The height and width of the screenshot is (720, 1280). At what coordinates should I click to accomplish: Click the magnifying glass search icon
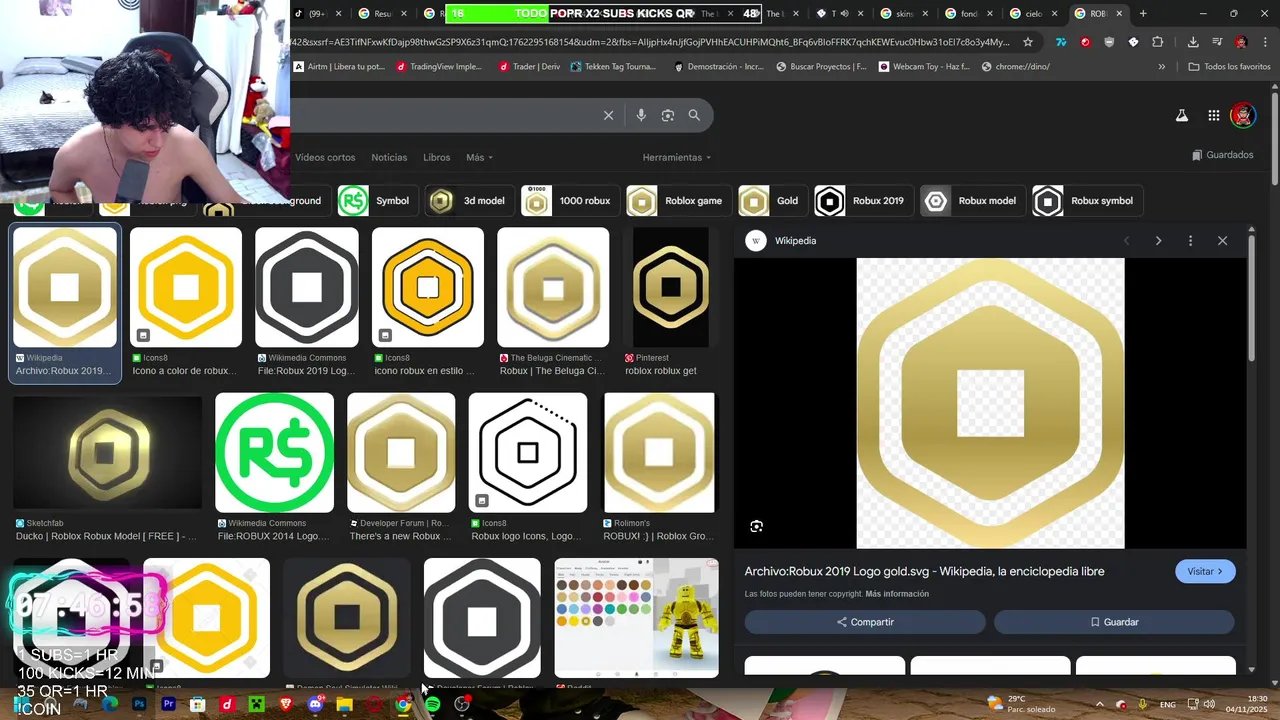click(694, 115)
